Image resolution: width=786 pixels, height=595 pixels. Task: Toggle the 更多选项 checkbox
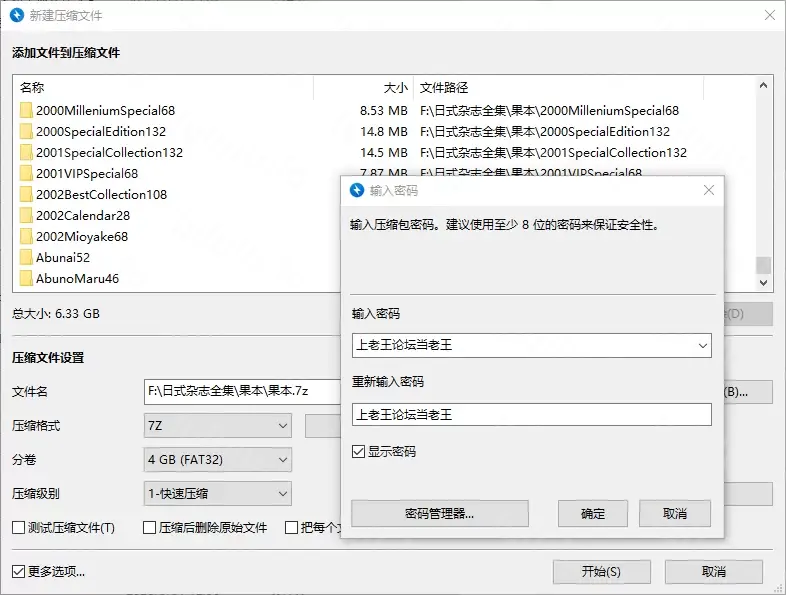pyautogui.click(x=18, y=572)
